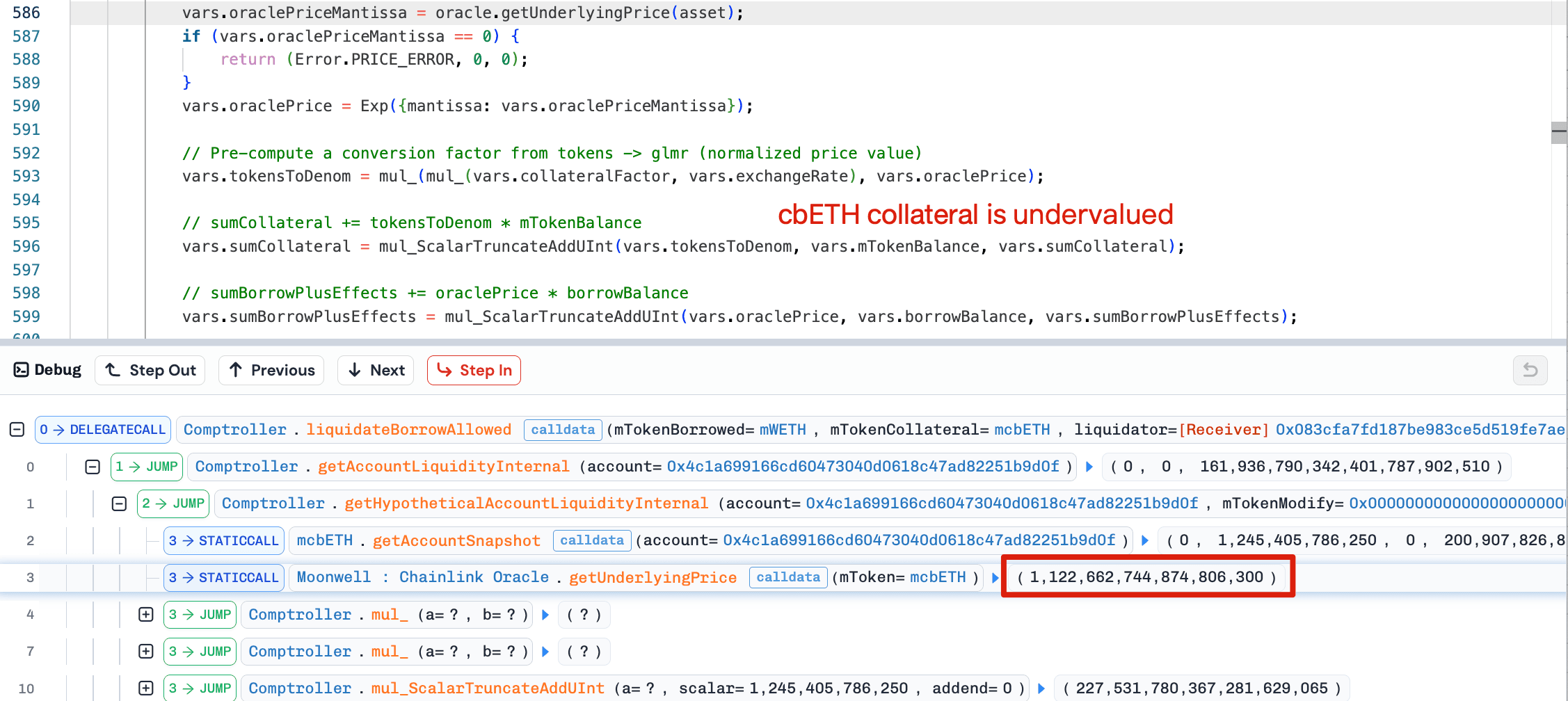This screenshot has width=1568, height=701.
Task: Collapse the getAccountLiquidityInternal call node
Action: (x=93, y=467)
